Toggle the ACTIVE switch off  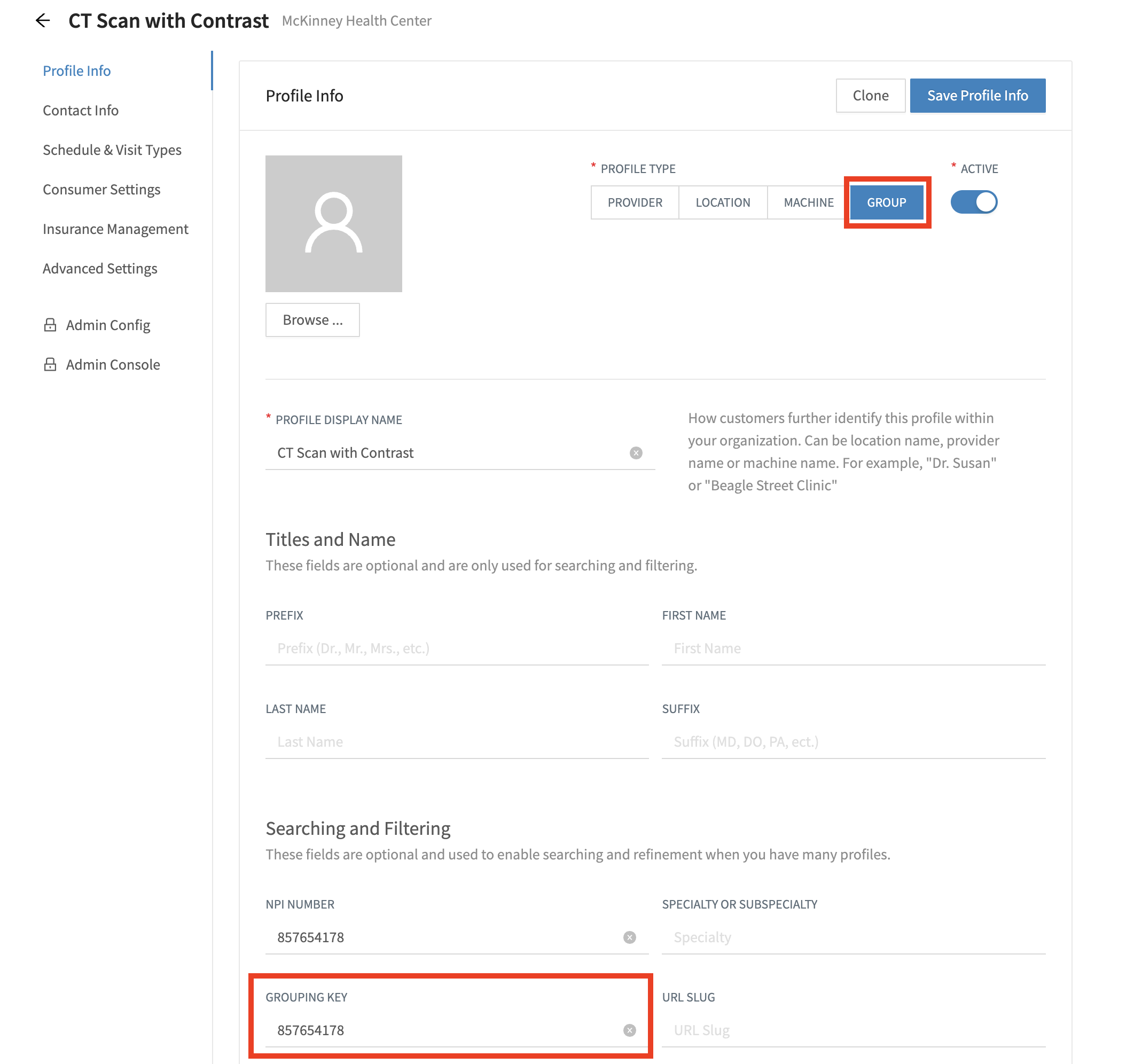pos(974,202)
